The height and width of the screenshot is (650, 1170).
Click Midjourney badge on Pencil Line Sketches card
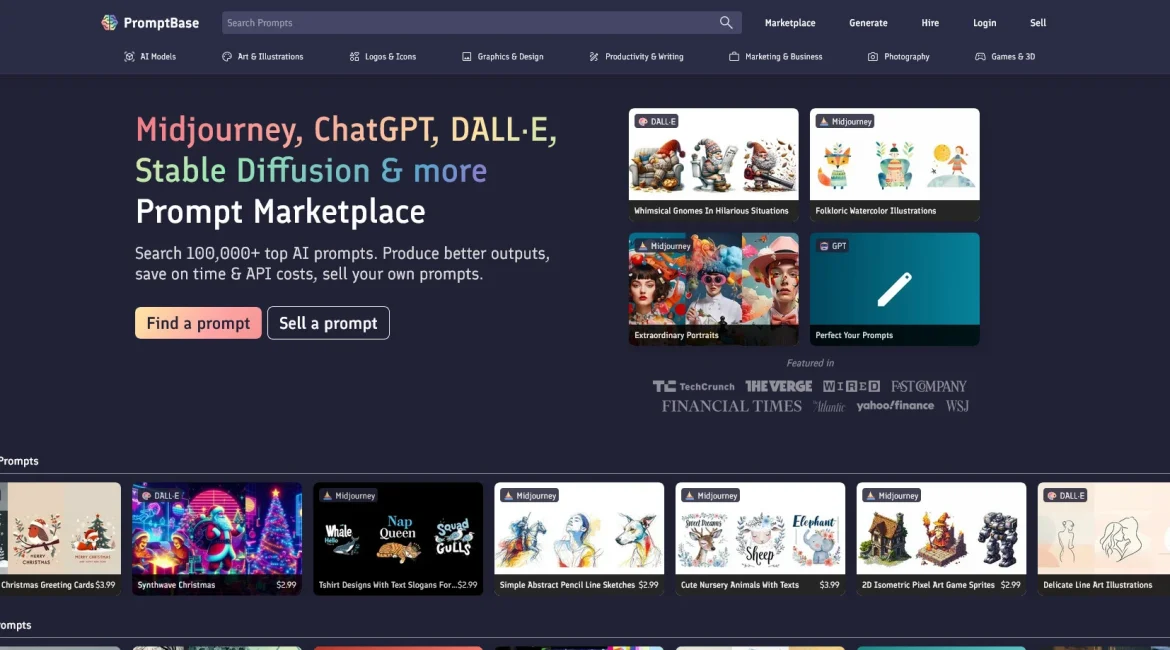pos(530,496)
